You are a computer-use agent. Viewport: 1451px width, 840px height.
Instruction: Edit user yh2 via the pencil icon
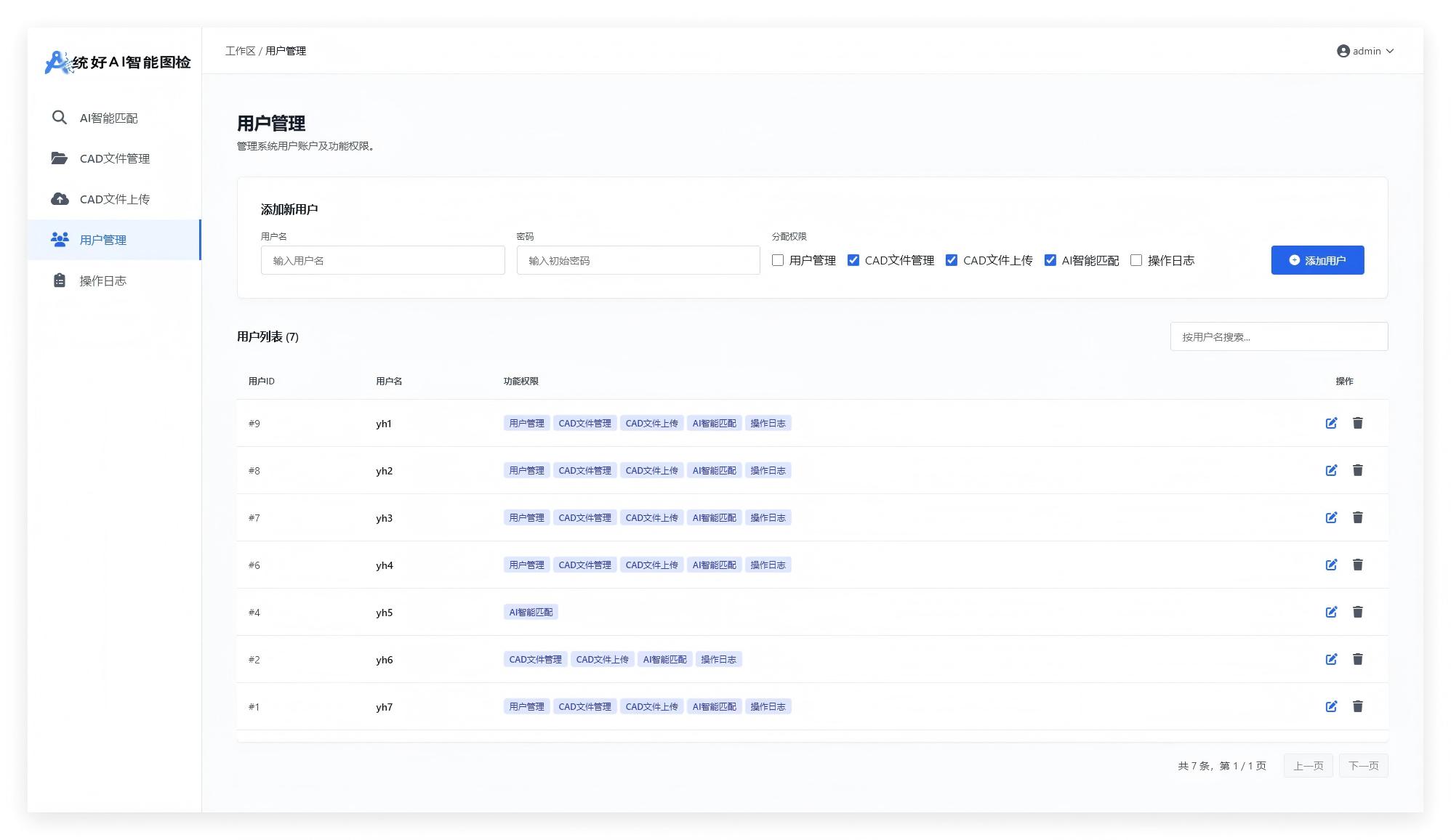click(1331, 470)
